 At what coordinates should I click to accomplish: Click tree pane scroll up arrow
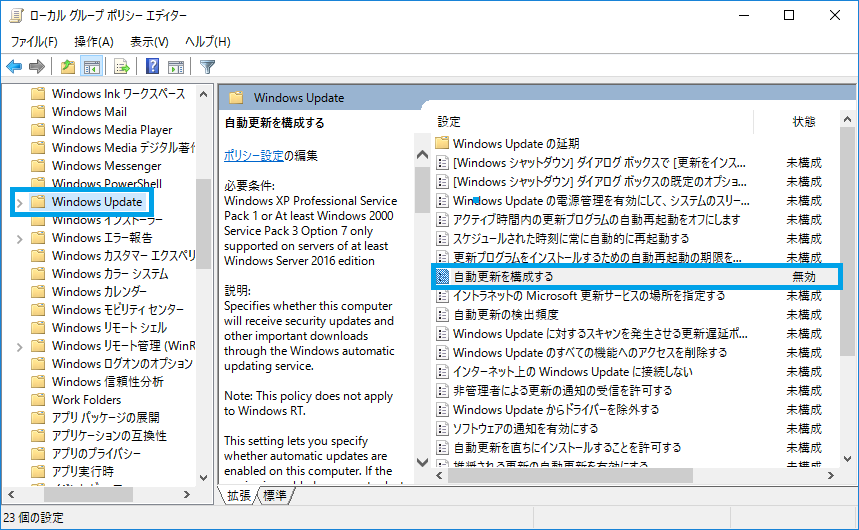point(203,94)
